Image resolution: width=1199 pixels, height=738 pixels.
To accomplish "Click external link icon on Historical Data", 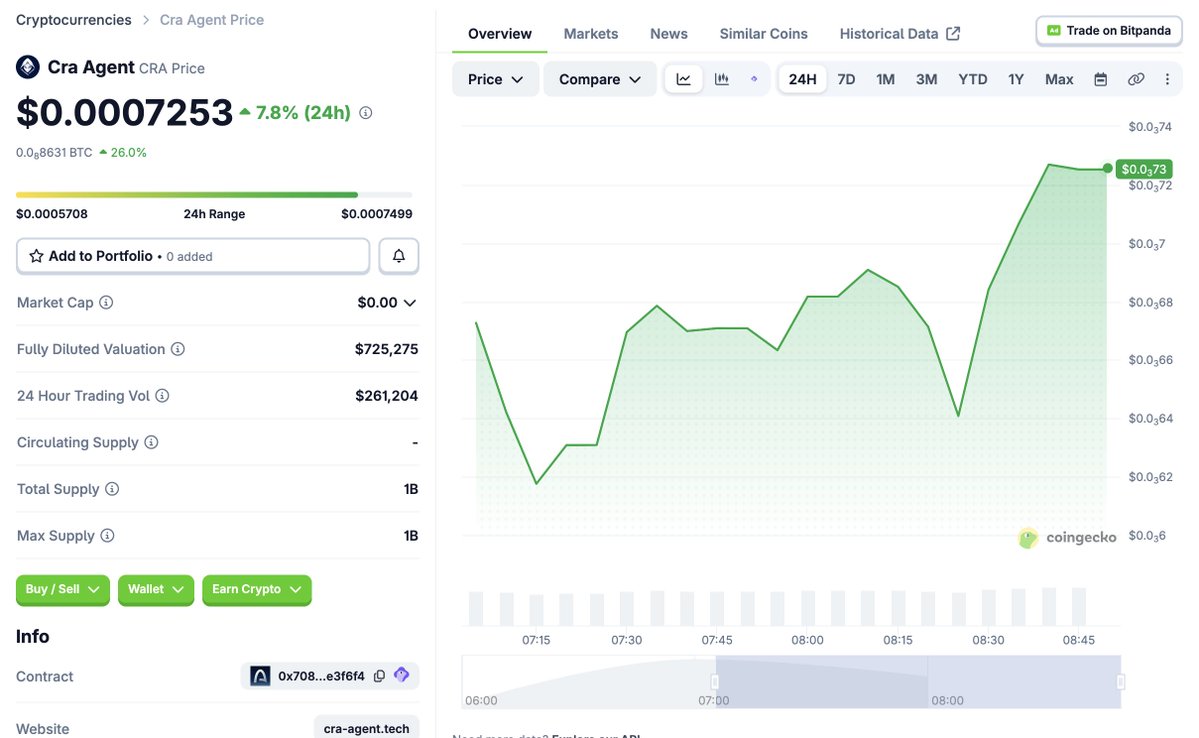I will pos(953,34).
